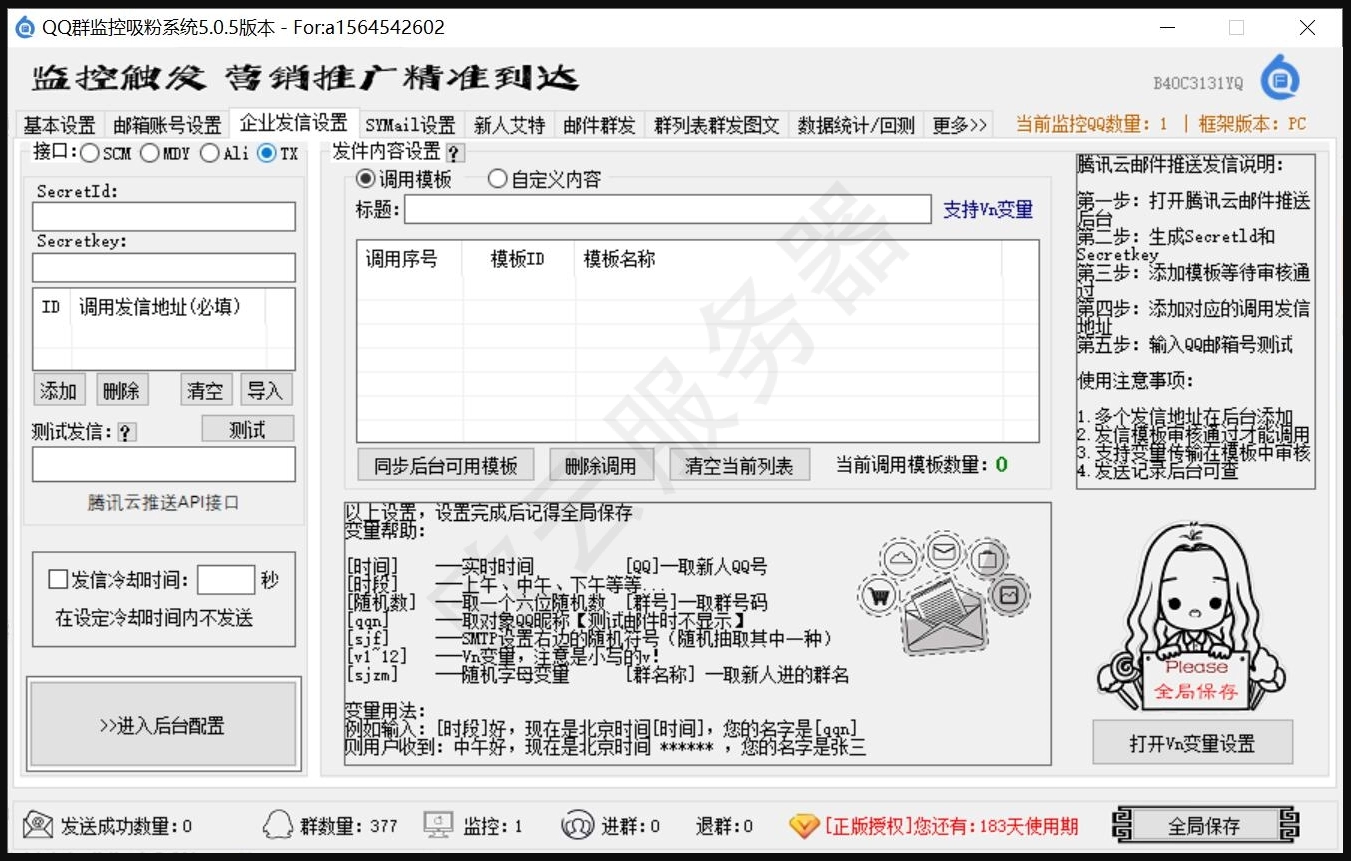The image size is (1351, 861).
Task: Select the Ali interface radio button
Action: pos(209,153)
